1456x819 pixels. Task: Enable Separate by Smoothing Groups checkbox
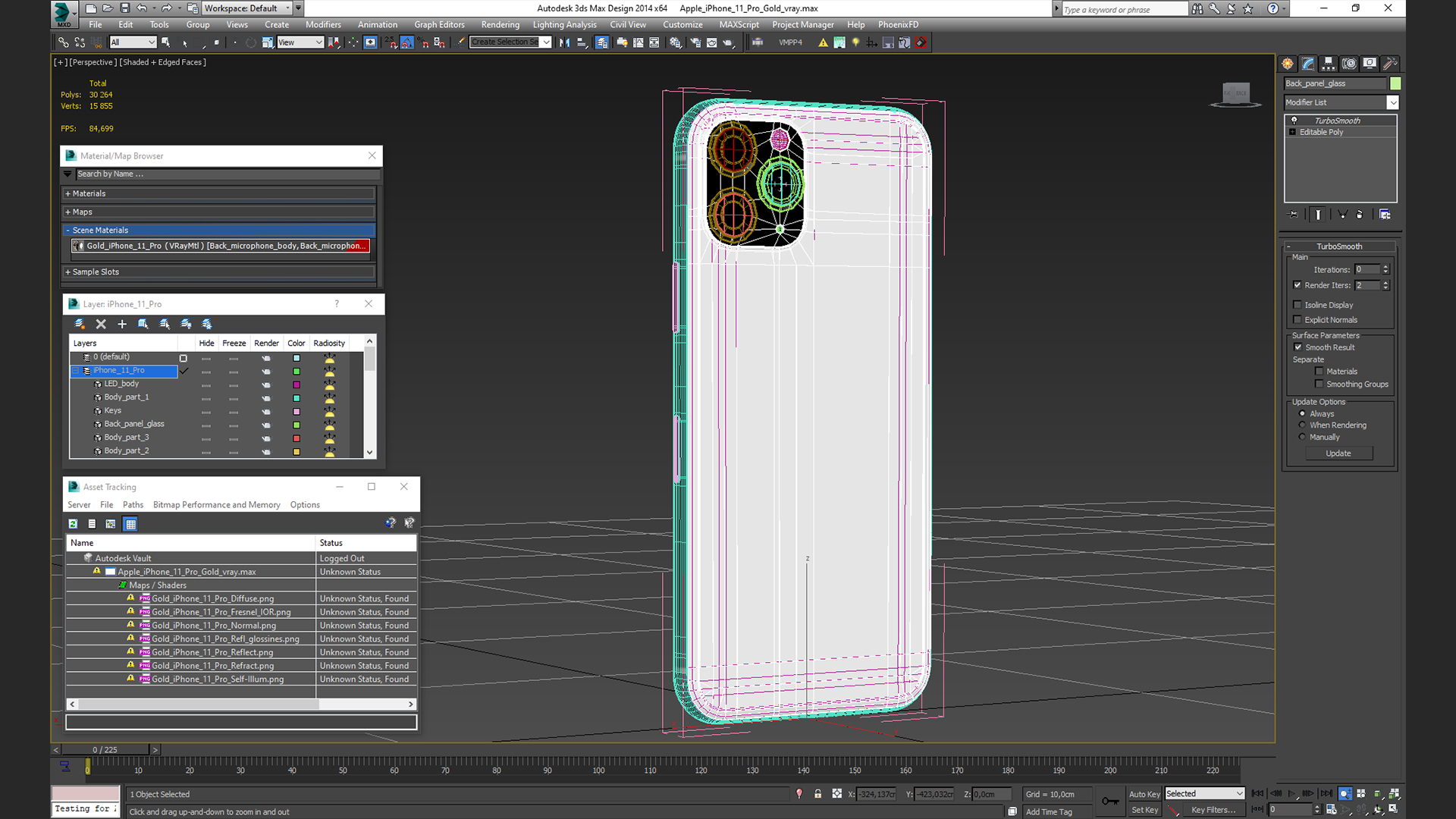click(x=1319, y=384)
